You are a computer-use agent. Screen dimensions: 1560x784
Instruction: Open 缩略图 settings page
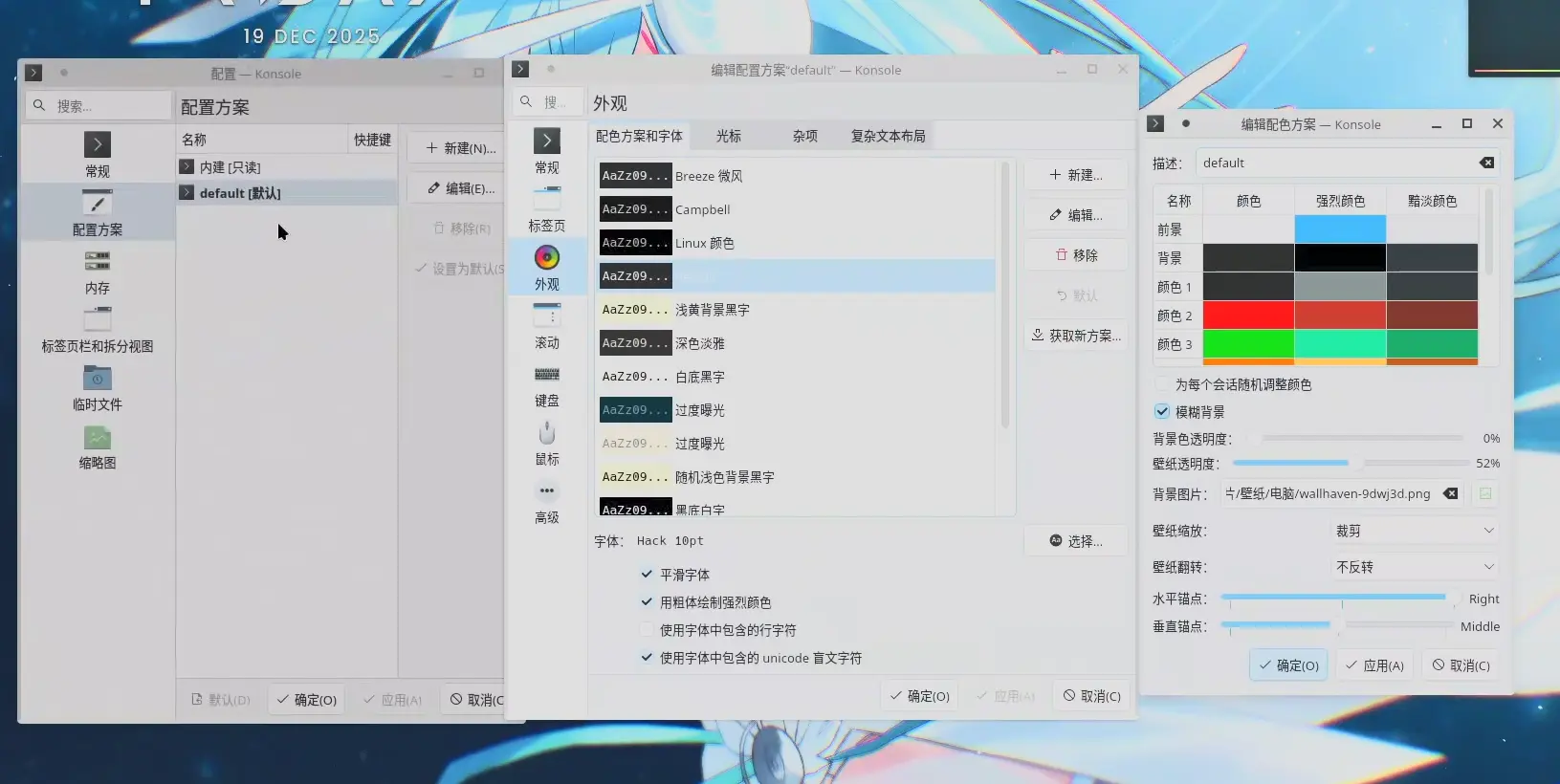coord(97,446)
